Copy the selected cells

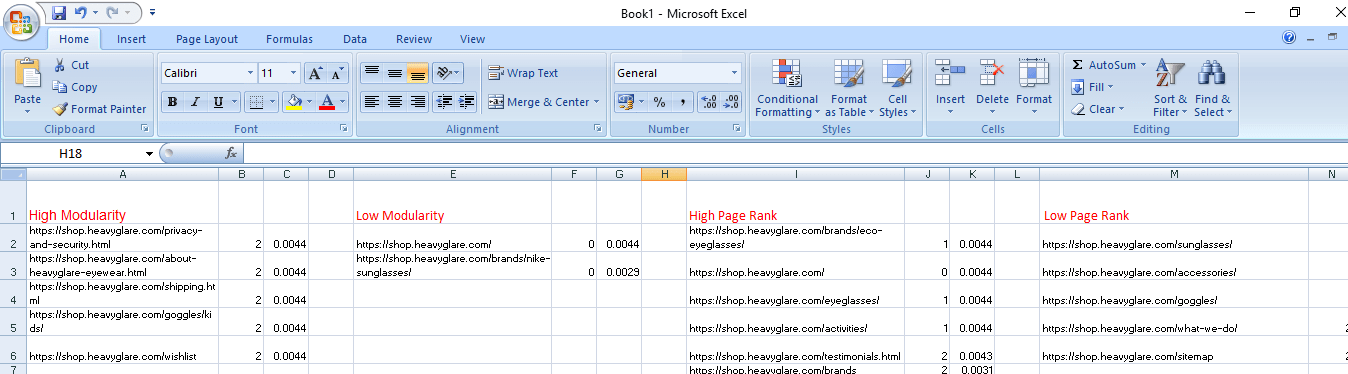(x=76, y=87)
